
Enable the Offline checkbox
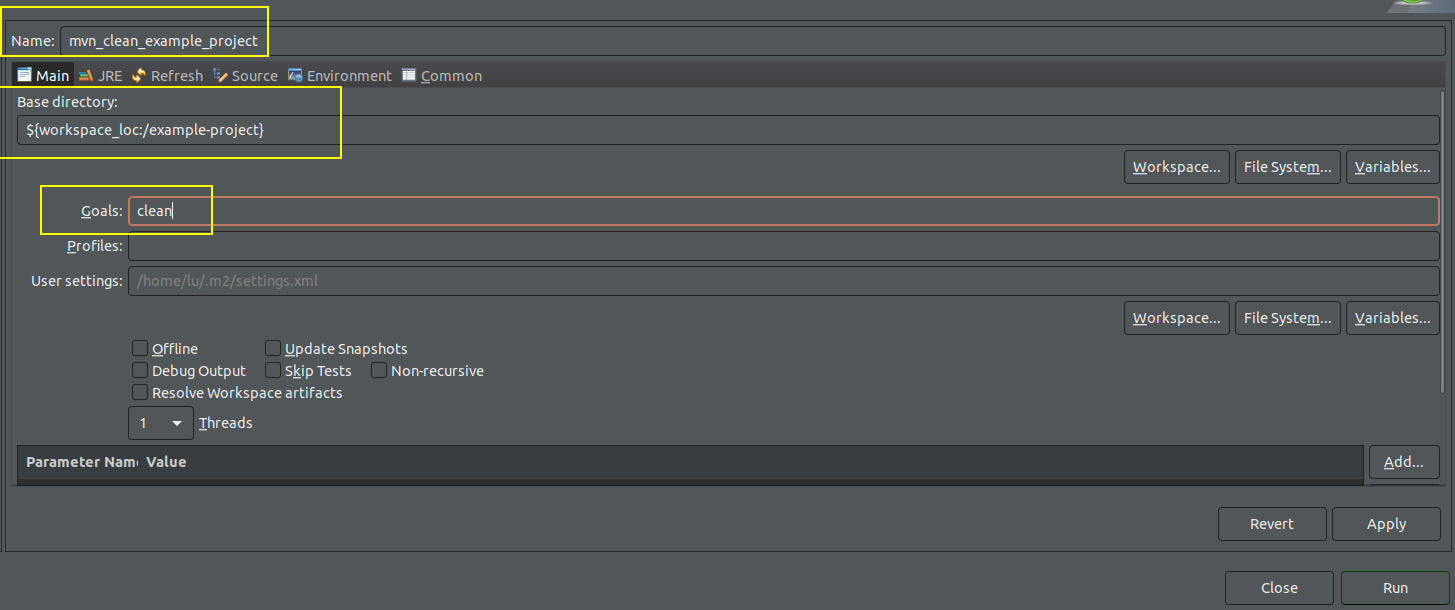point(140,349)
